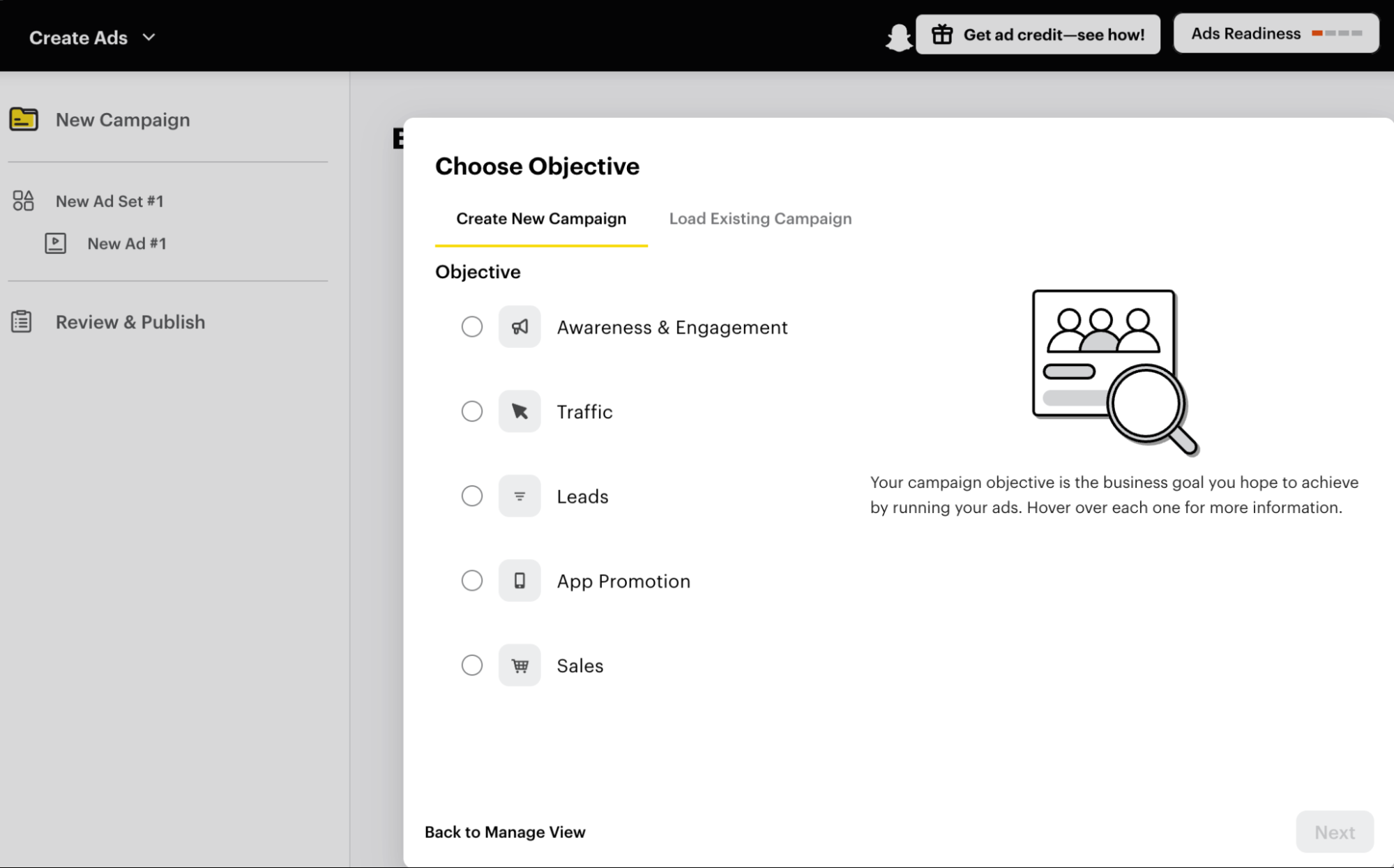Viewport: 1394px width, 868px height.
Task: Click the Traffic cursor arrow icon
Action: pos(520,411)
